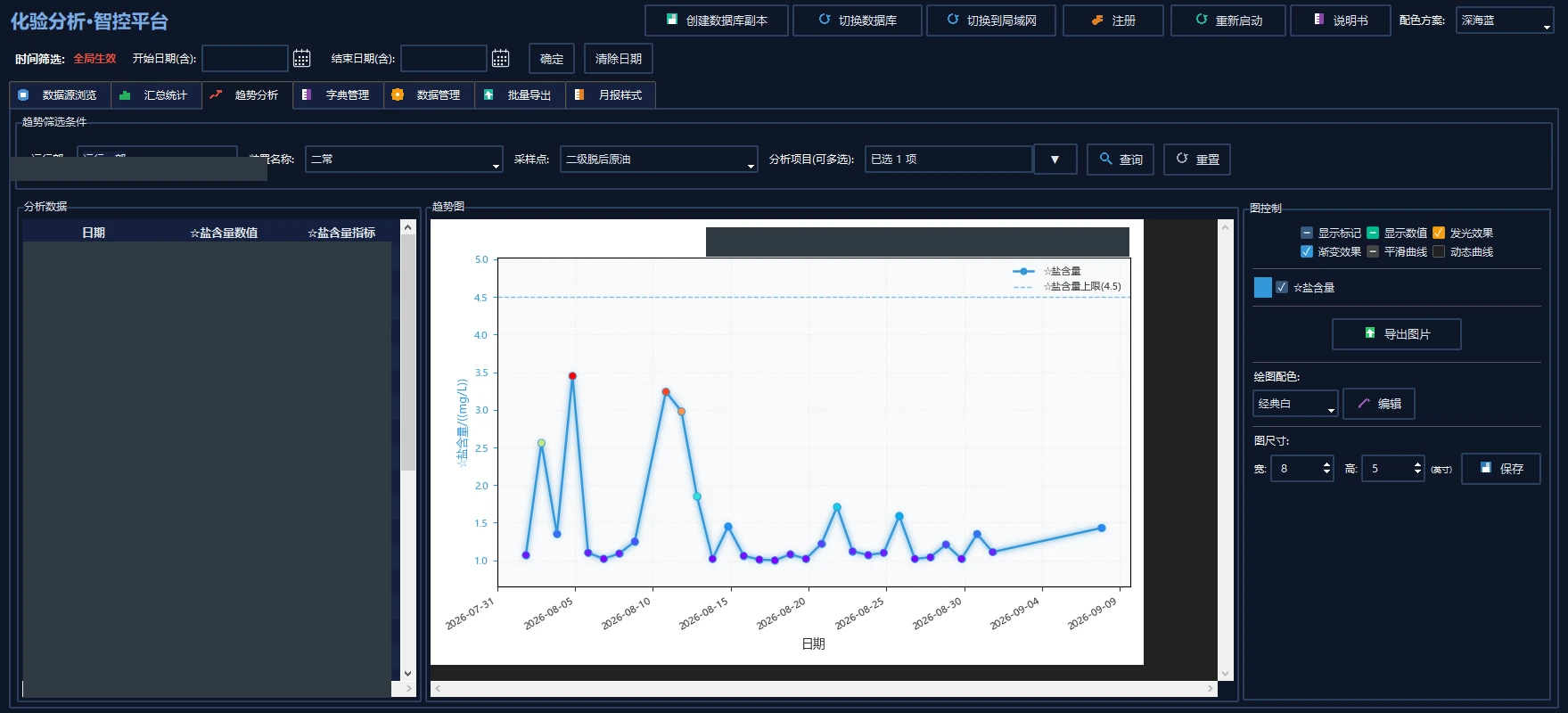Open the device name dropdown showing 二常
Viewport: 1568px width, 713px height.
pyautogui.click(x=404, y=159)
